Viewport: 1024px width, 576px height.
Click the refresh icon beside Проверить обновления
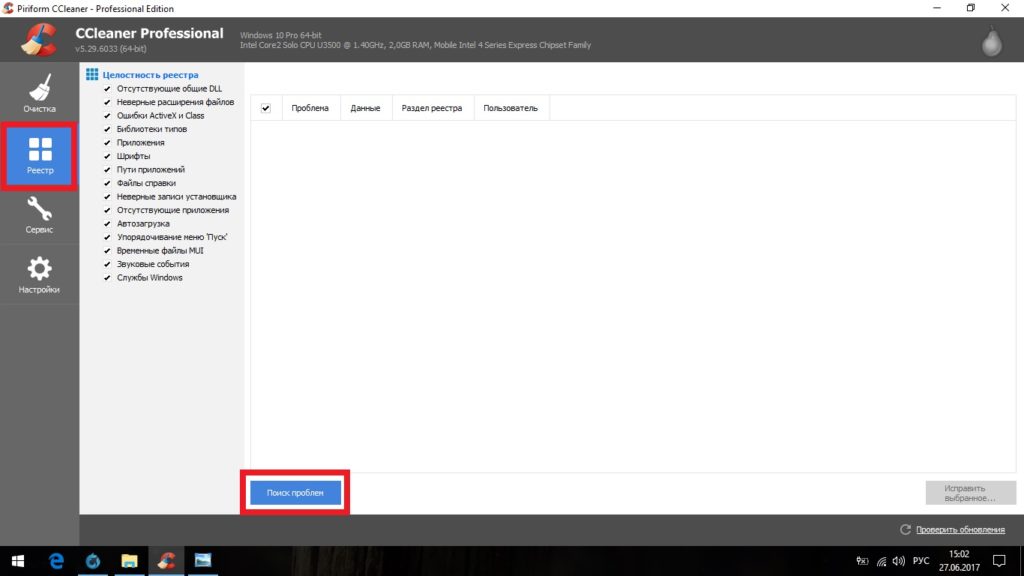coord(905,530)
